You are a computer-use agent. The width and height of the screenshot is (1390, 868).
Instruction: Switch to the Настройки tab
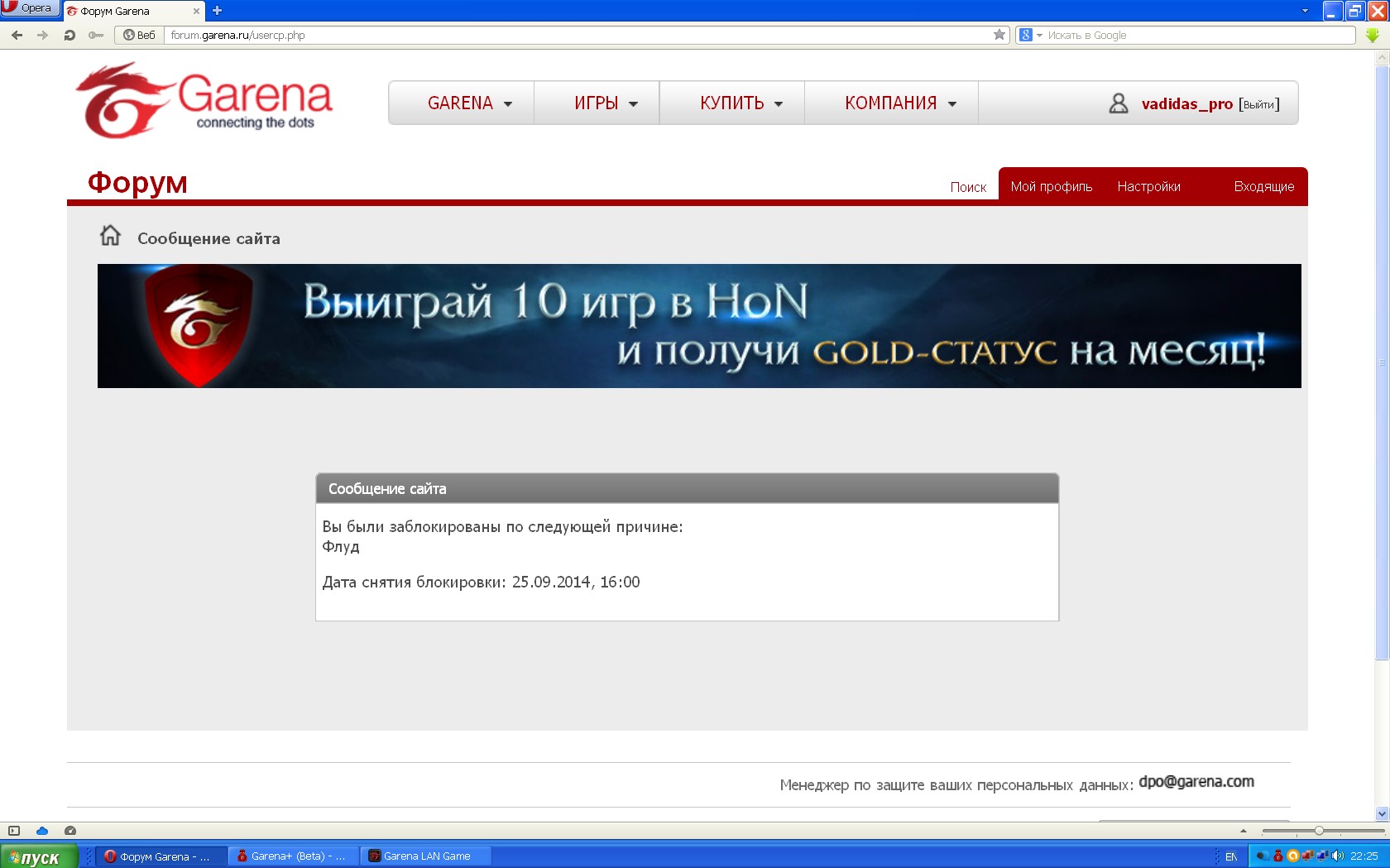click(x=1148, y=186)
